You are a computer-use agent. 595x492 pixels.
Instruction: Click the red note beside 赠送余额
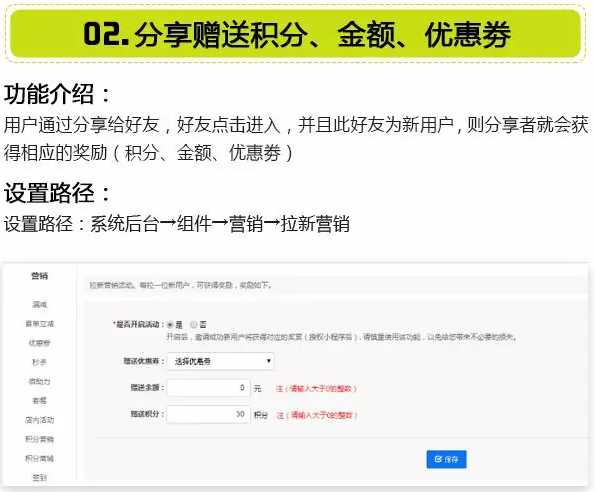(x=316, y=388)
